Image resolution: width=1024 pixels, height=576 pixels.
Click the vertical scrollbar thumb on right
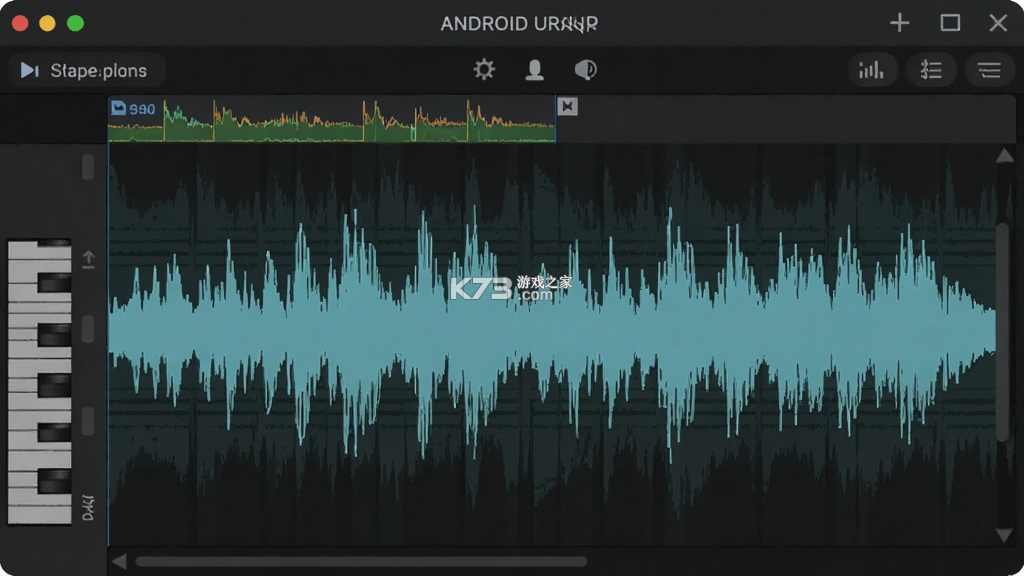point(1003,333)
